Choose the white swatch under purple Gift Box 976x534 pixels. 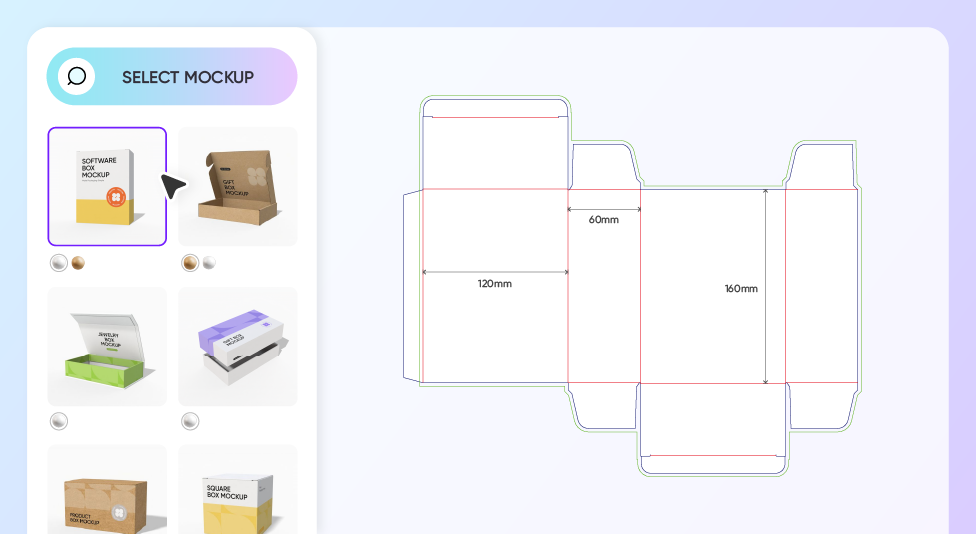(190, 421)
